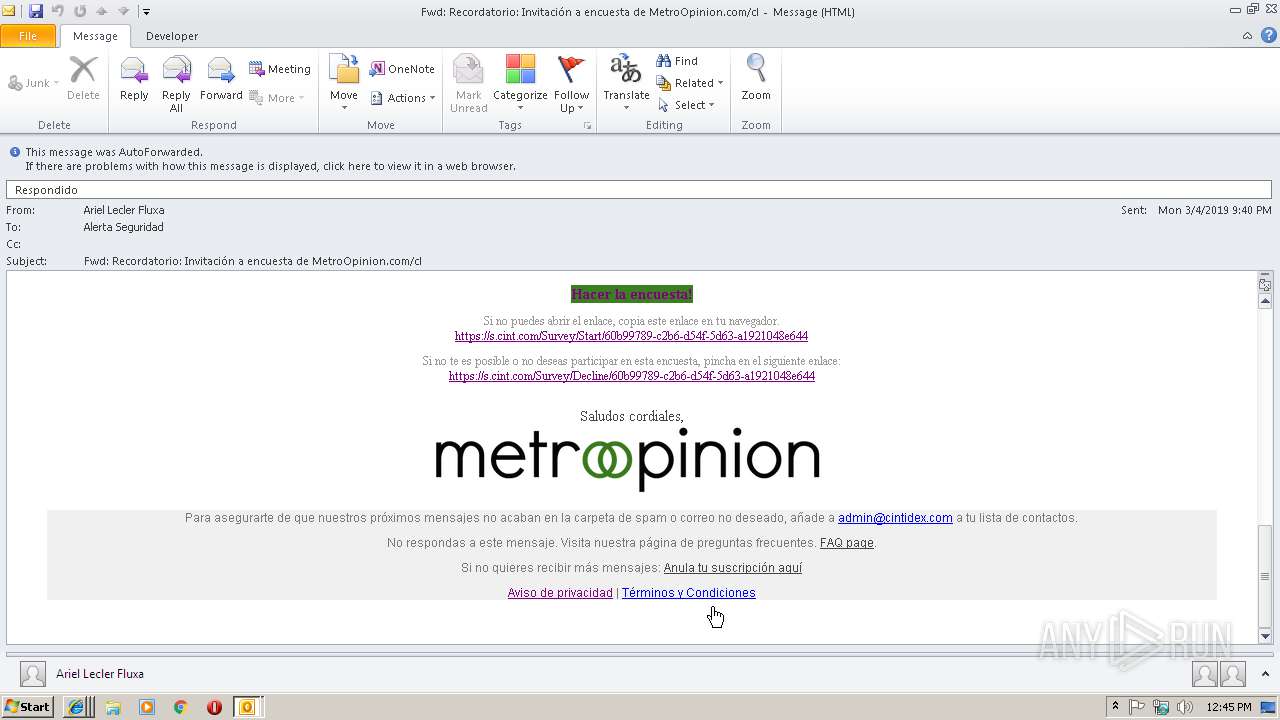Click the AutoForwarded info bar message
Screen dimensions: 1280x720
[113, 152]
